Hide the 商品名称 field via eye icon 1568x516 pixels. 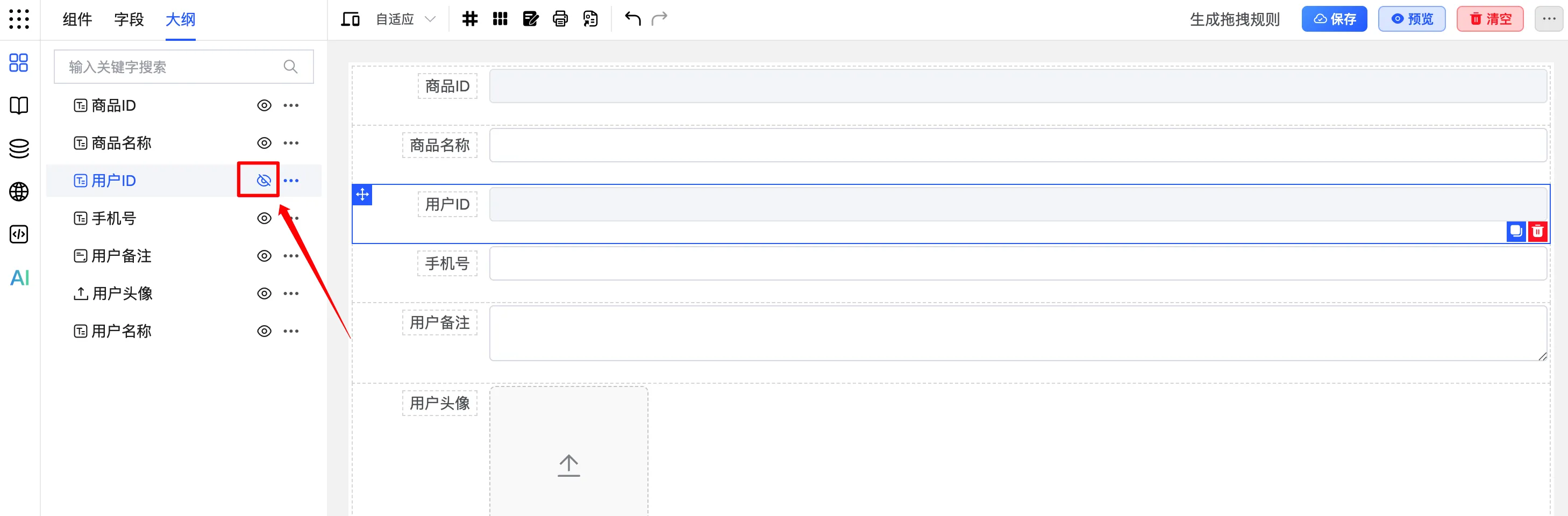pos(263,143)
